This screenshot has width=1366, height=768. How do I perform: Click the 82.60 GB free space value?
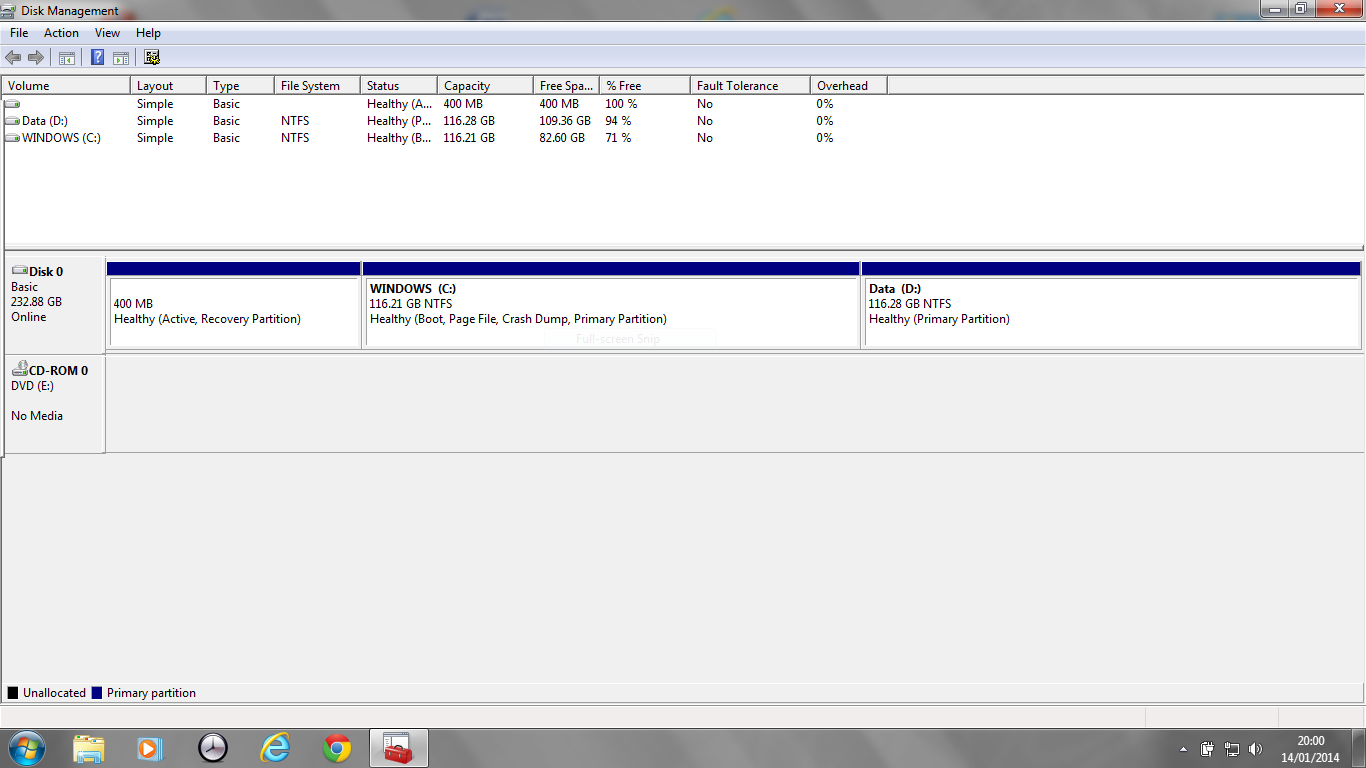562,138
